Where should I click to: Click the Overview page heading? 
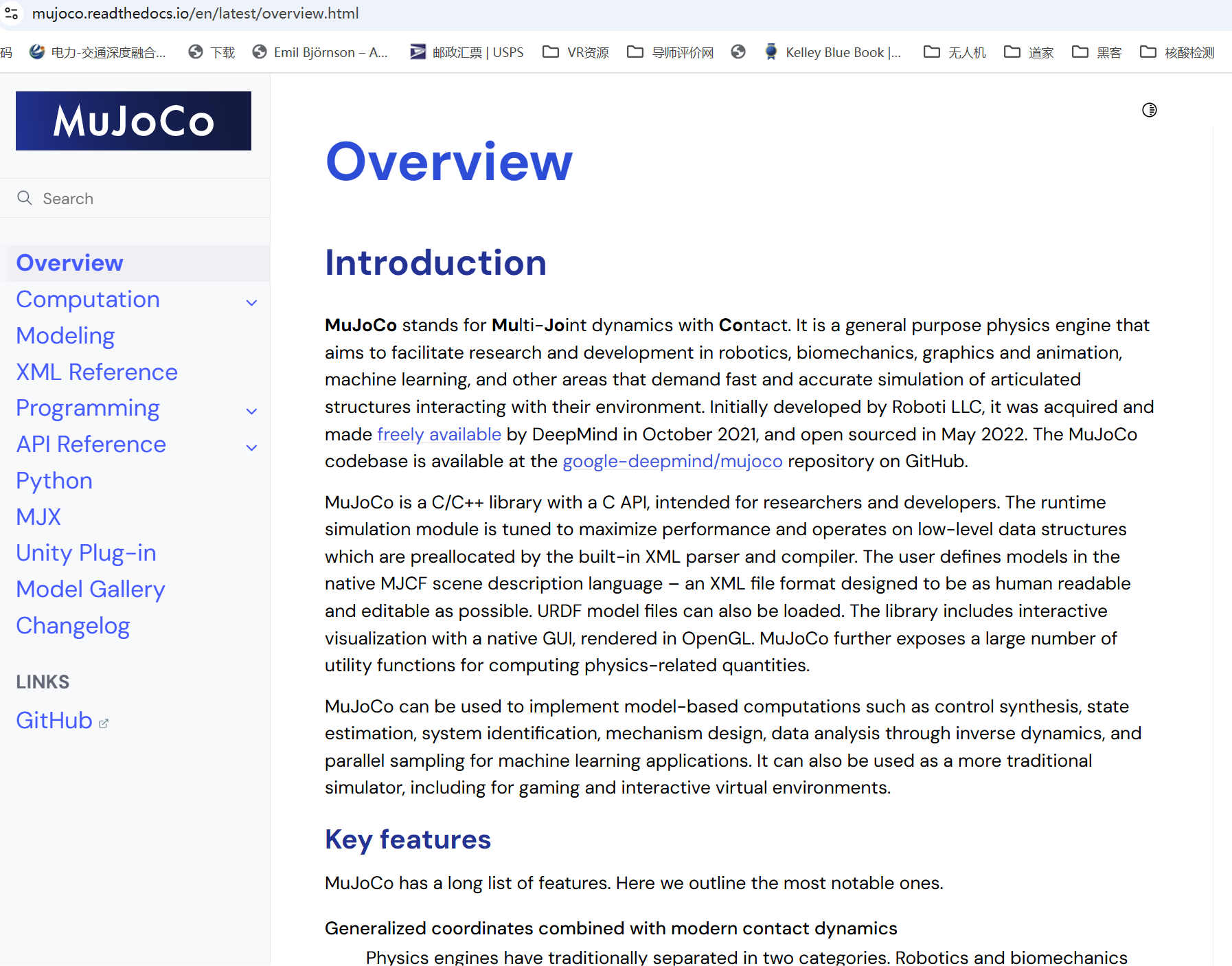[449, 162]
